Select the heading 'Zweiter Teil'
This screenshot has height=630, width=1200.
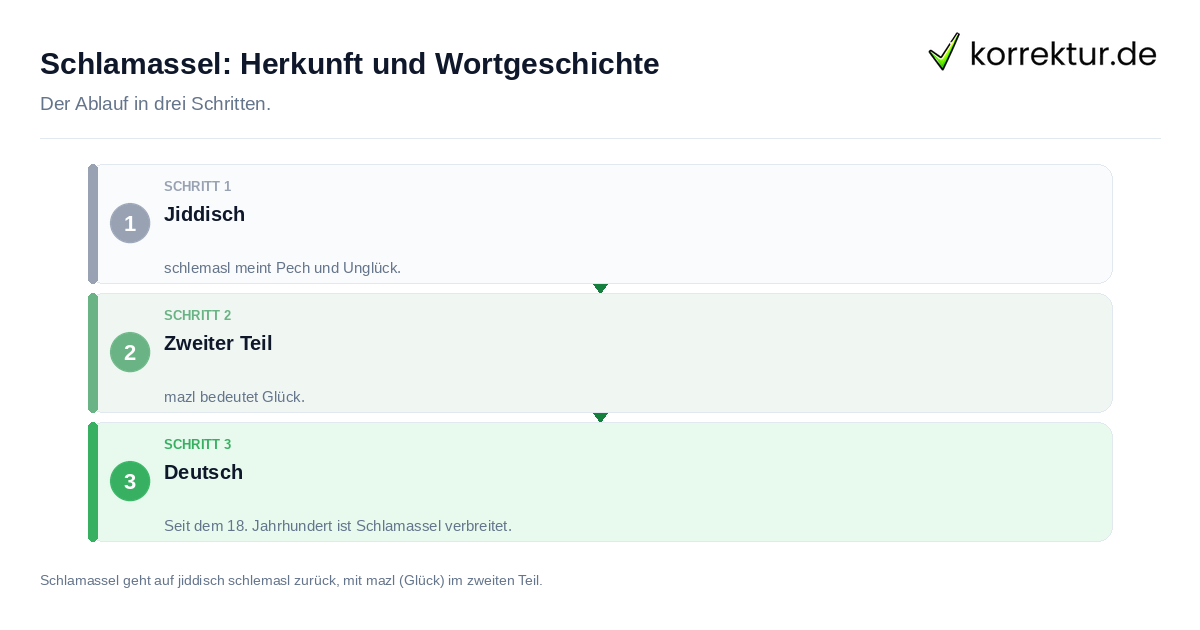tap(218, 343)
